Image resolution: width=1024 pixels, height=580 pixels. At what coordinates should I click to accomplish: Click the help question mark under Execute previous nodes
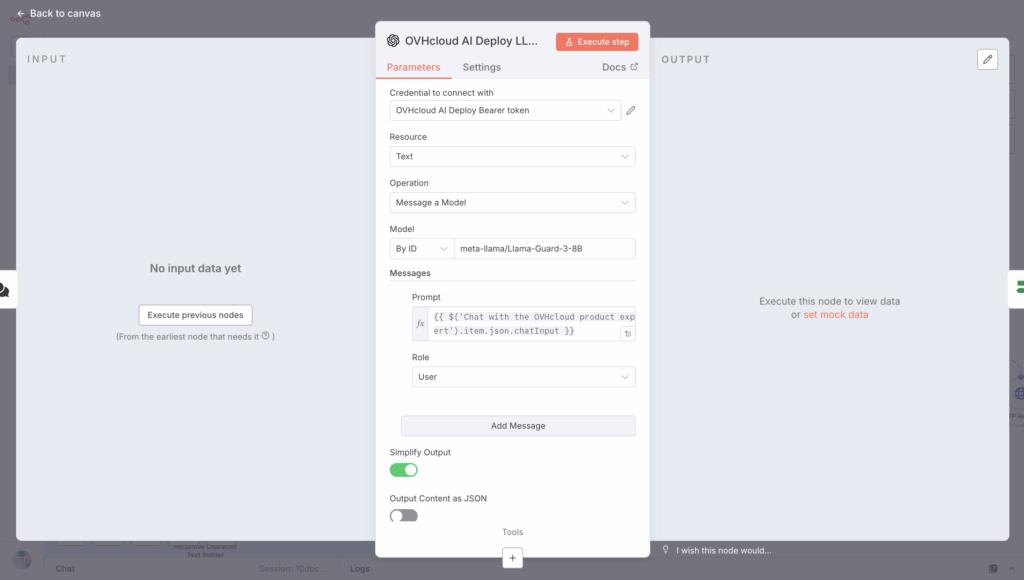pyautogui.click(x=265, y=336)
